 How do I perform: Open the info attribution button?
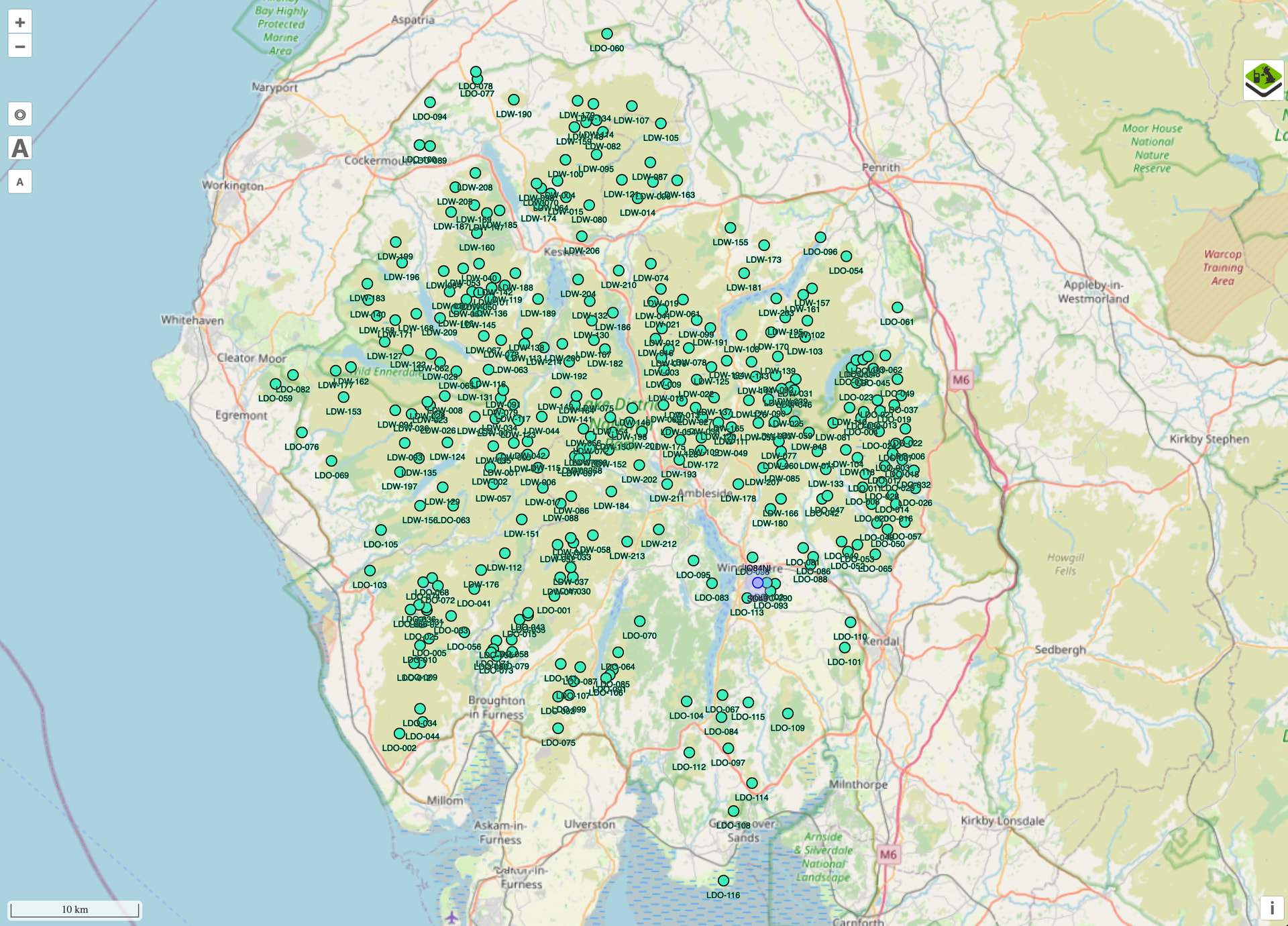pyautogui.click(x=1271, y=908)
